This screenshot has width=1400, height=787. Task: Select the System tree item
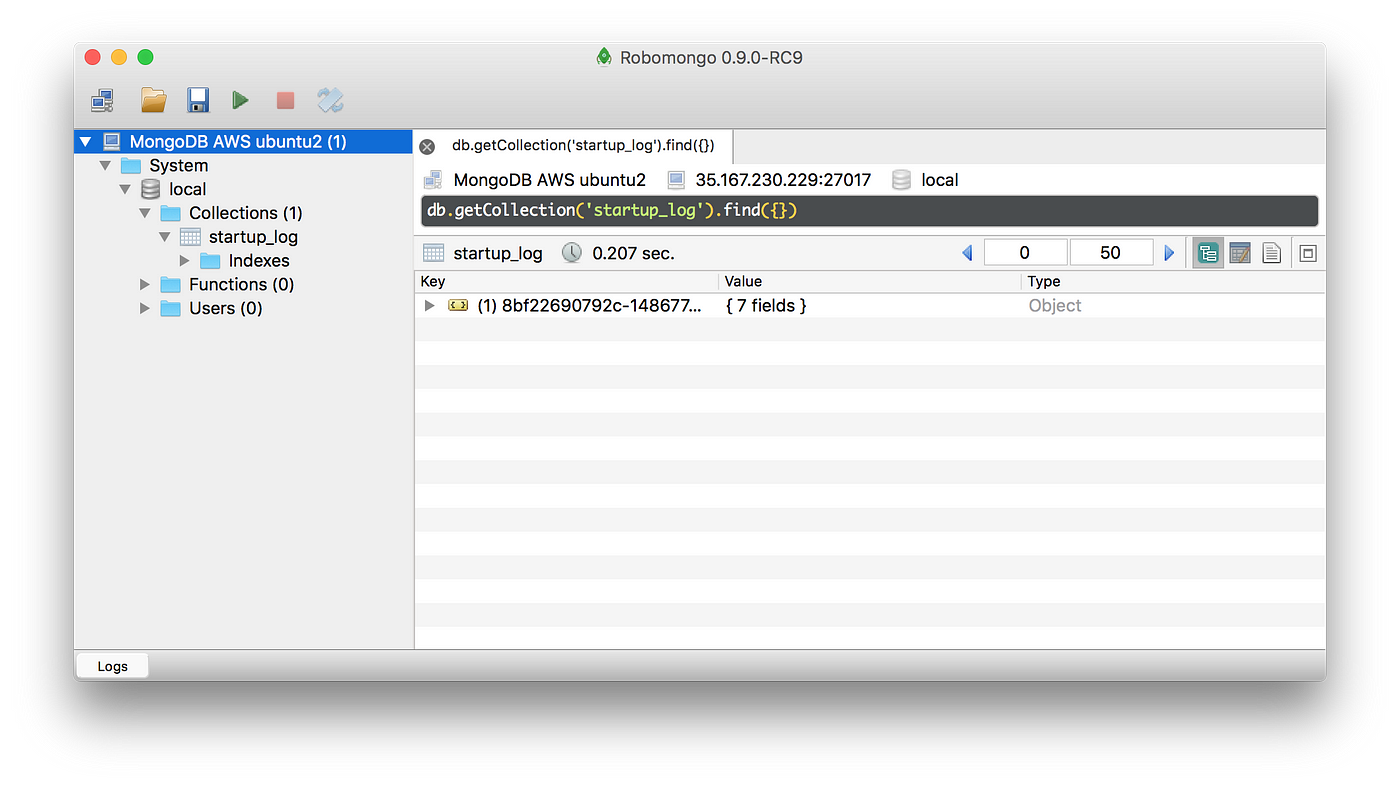tap(179, 166)
